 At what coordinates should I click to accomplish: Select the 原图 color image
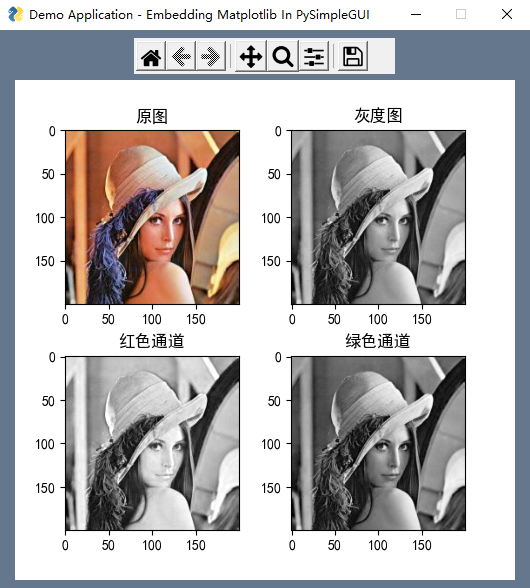tap(153, 218)
